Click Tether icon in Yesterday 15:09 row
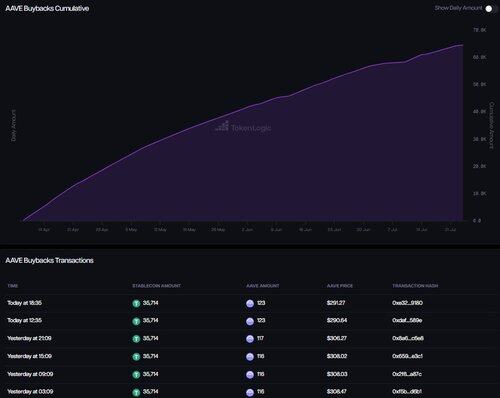The height and width of the screenshot is (398, 500). (136, 357)
